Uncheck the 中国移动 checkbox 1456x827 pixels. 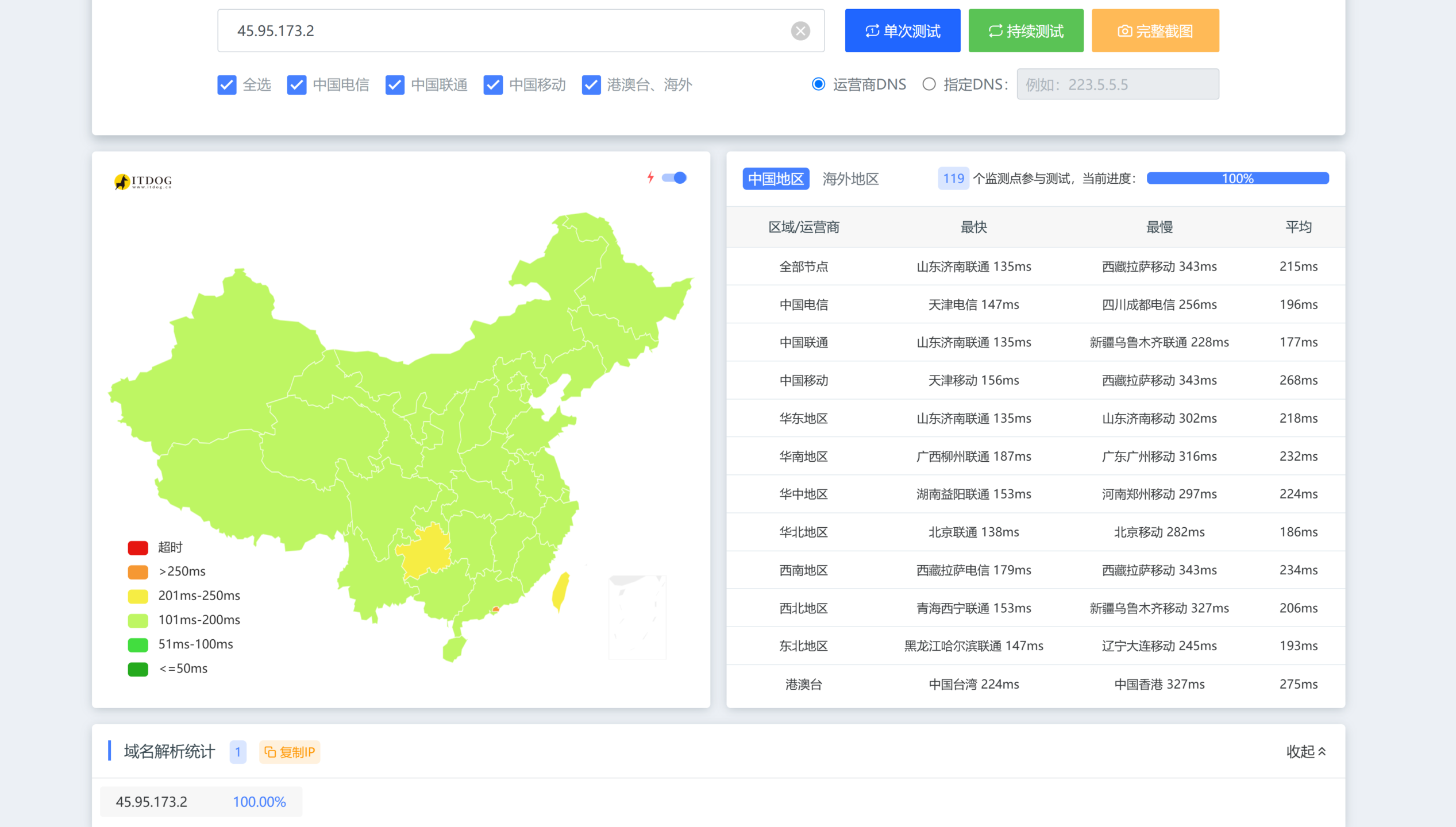point(493,84)
